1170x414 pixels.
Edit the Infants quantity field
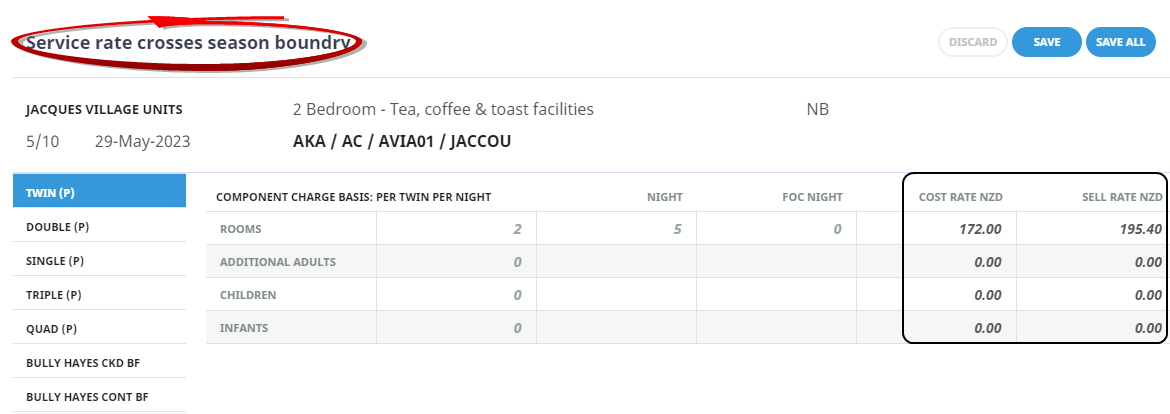(456, 327)
